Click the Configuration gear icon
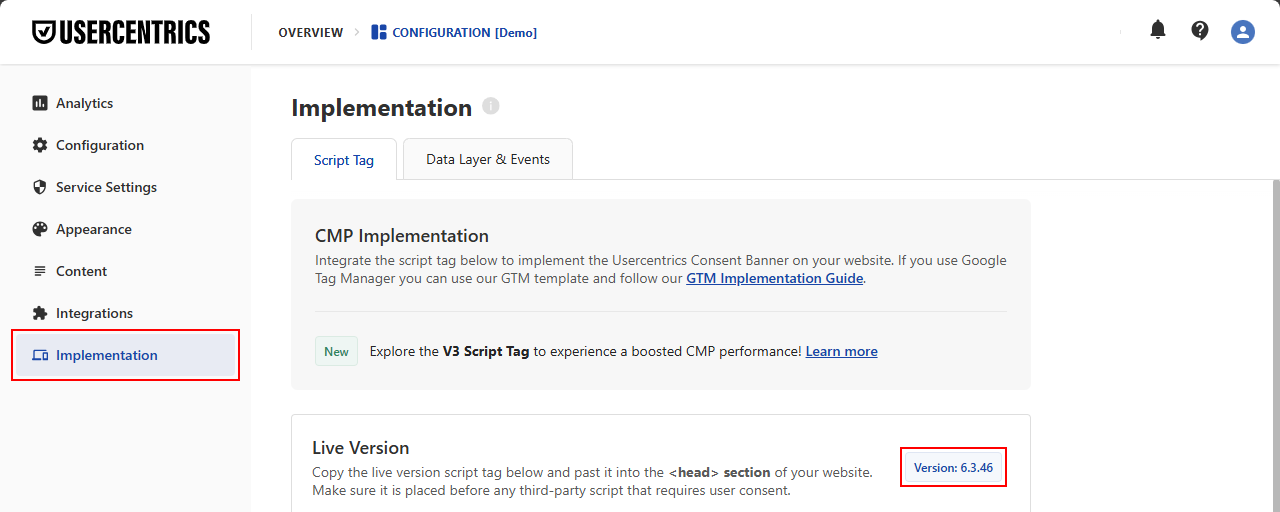This screenshot has width=1280, height=512. (x=40, y=145)
